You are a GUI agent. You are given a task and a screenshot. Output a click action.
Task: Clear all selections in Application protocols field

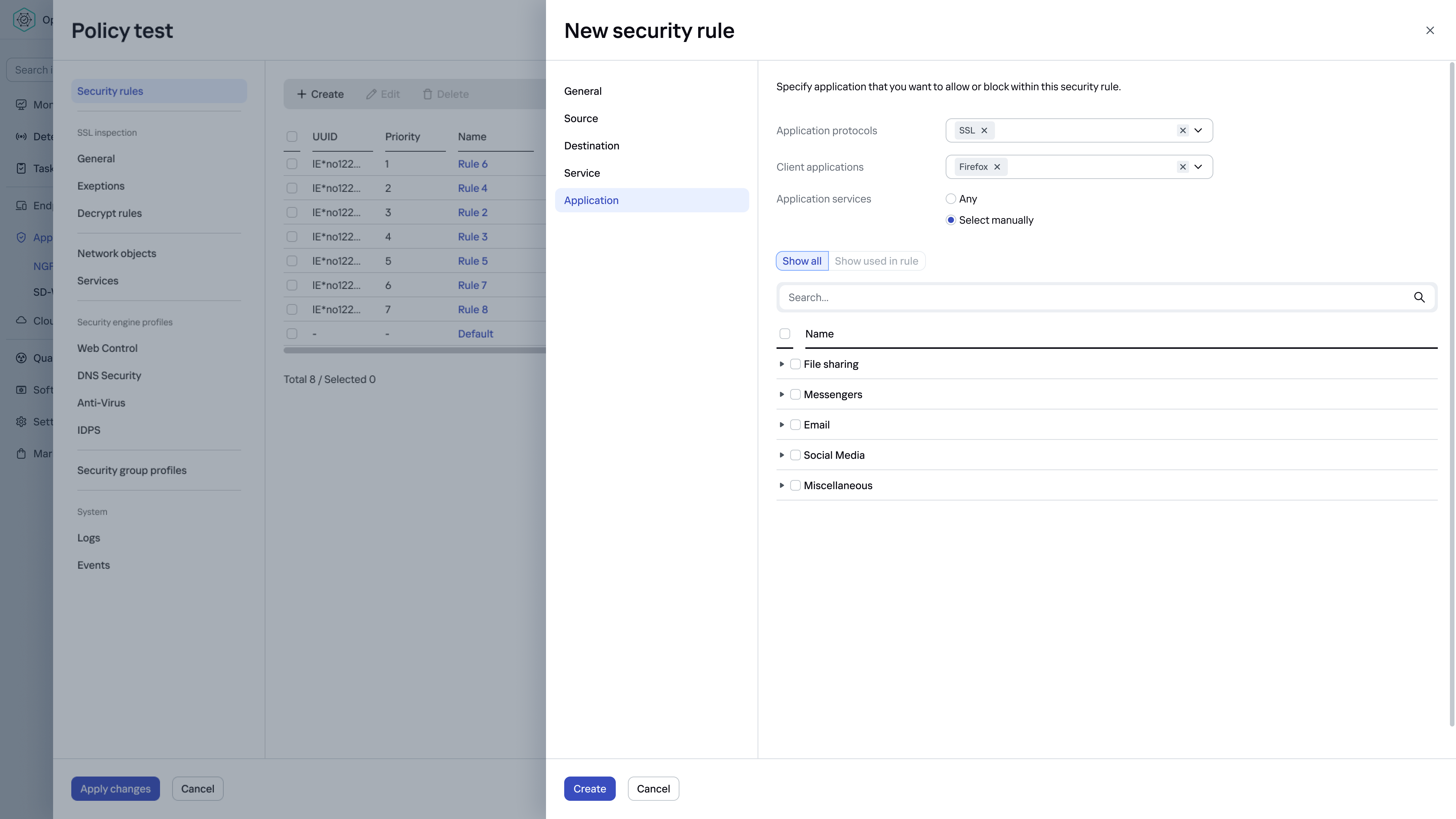coord(1182,131)
